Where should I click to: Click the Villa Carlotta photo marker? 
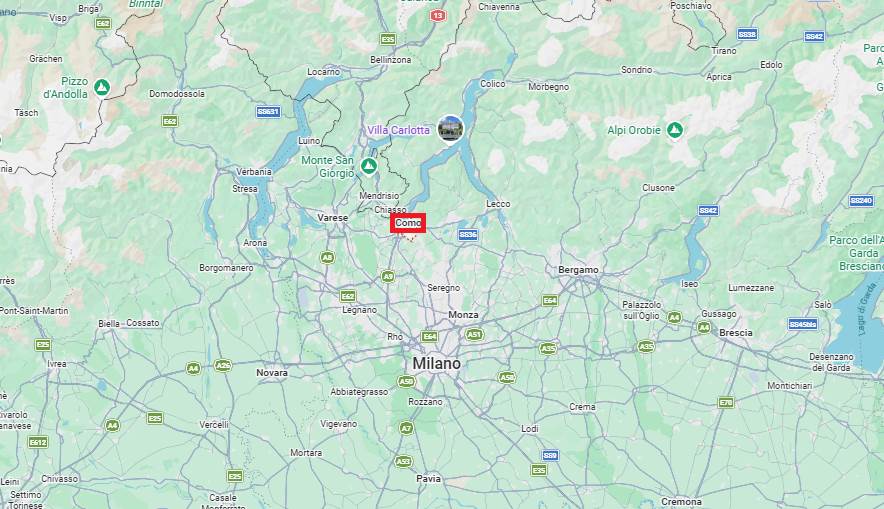click(450, 129)
